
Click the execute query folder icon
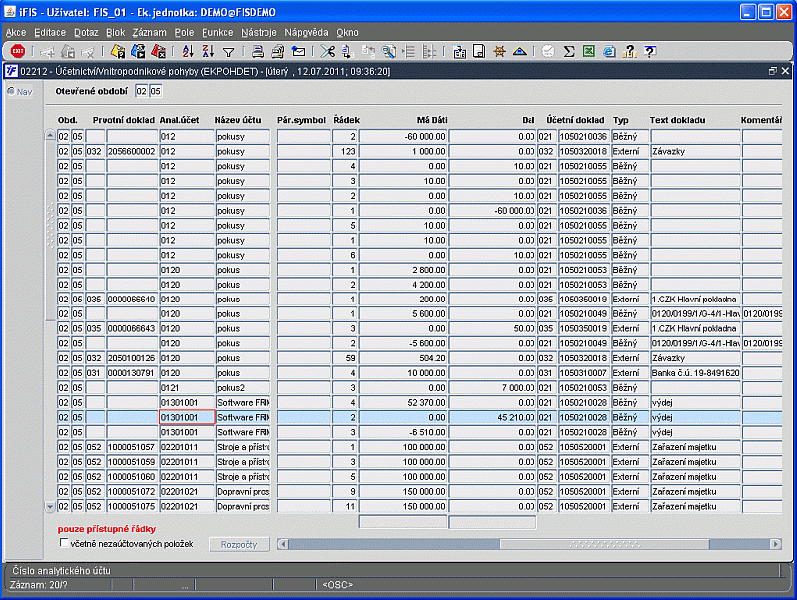coord(138,51)
